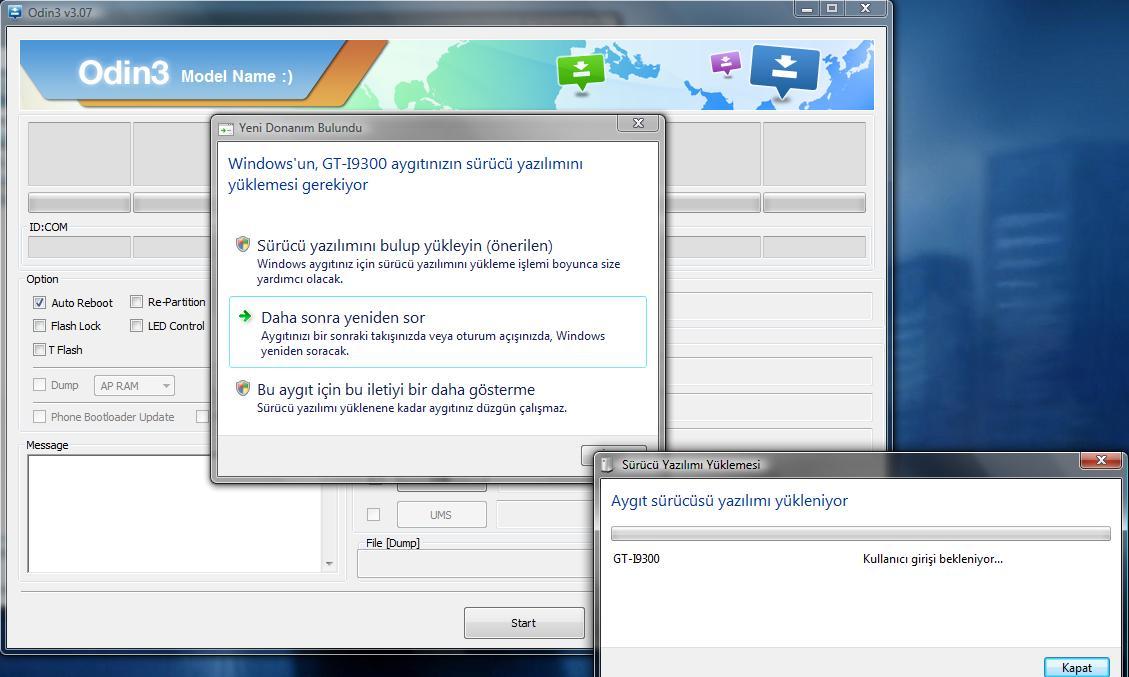This screenshot has height=677, width=1129.
Task: Click the green download bubble in banner
Action: [581, 71]
